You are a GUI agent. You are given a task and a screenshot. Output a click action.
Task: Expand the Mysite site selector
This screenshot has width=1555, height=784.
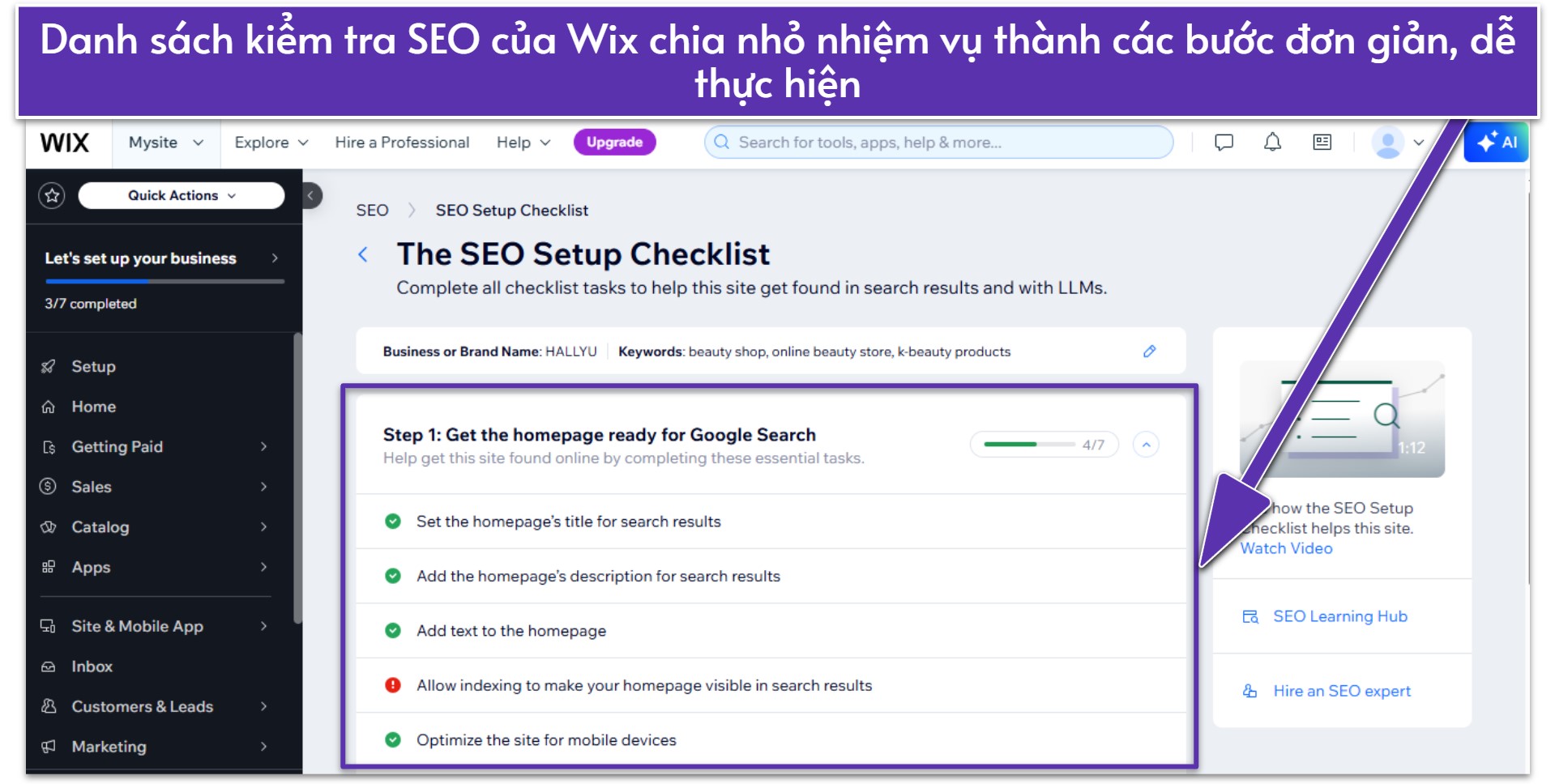coord(165,143)
